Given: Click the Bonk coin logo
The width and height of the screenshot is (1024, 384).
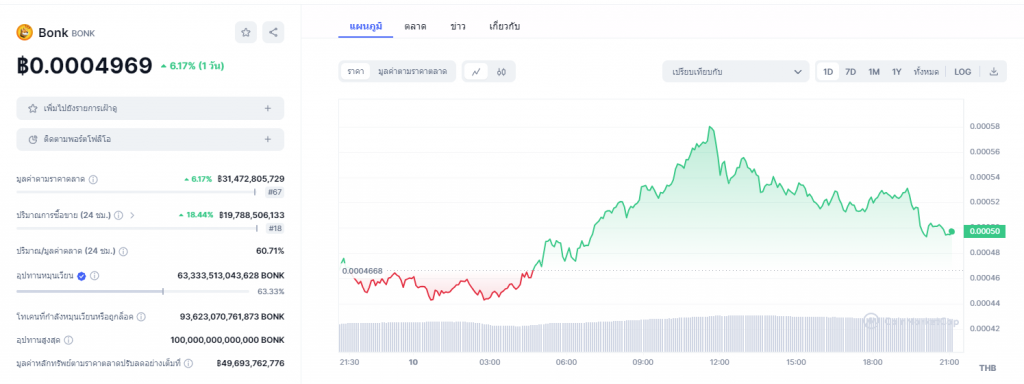Looking at the screenshot, I should pos(25,32).
